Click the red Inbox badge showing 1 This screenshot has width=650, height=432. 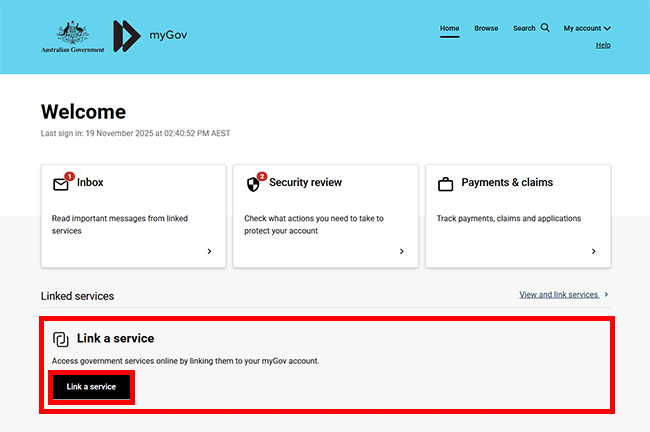[69, 177]
